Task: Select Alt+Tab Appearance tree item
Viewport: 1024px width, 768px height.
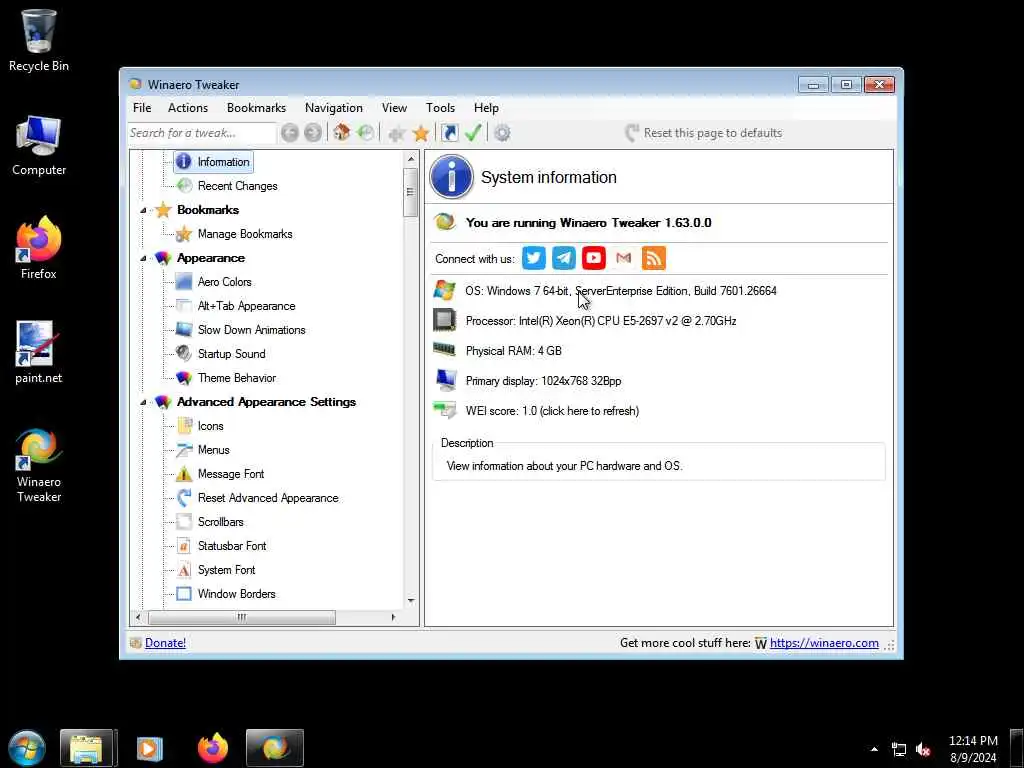Action: point(246,306)
